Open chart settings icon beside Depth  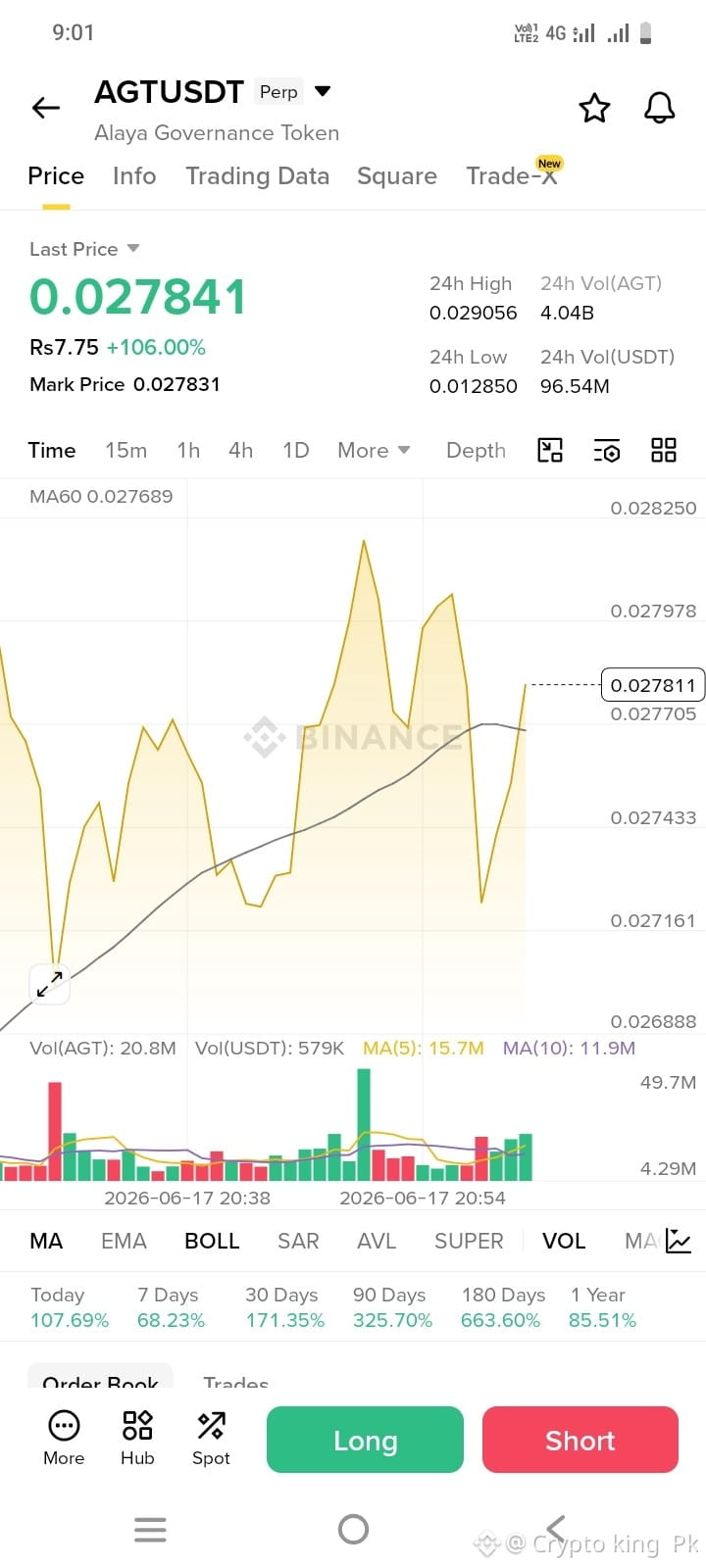point(607,451)
